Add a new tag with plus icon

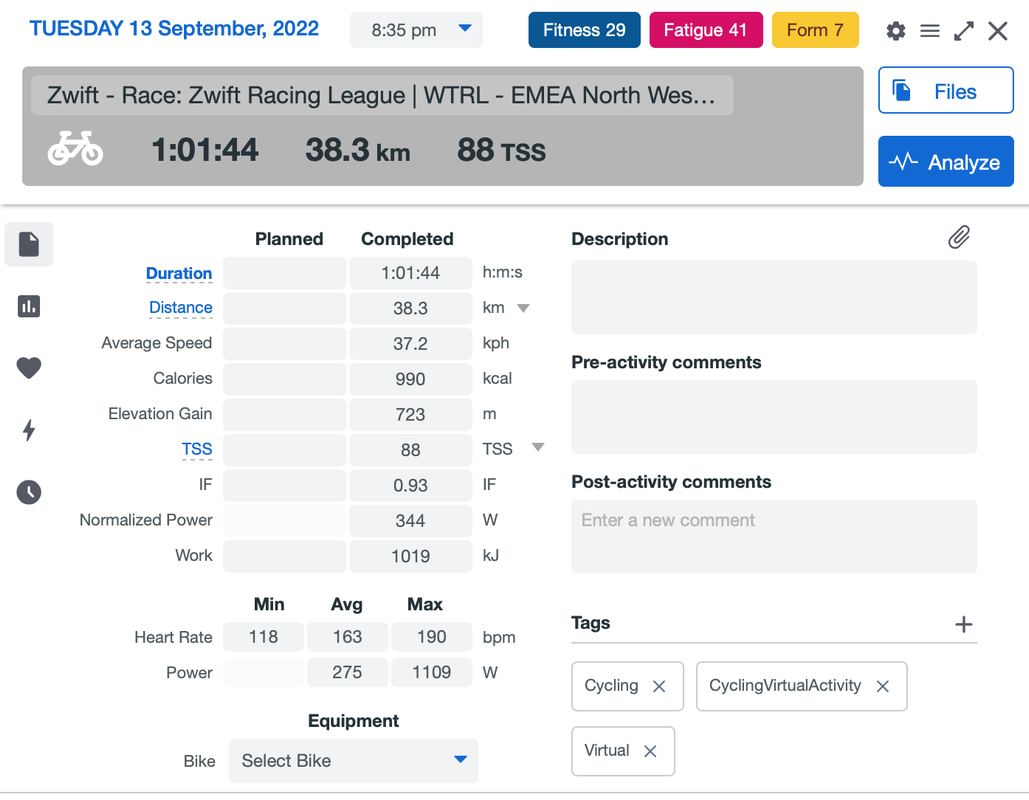[x=963, y=624]
